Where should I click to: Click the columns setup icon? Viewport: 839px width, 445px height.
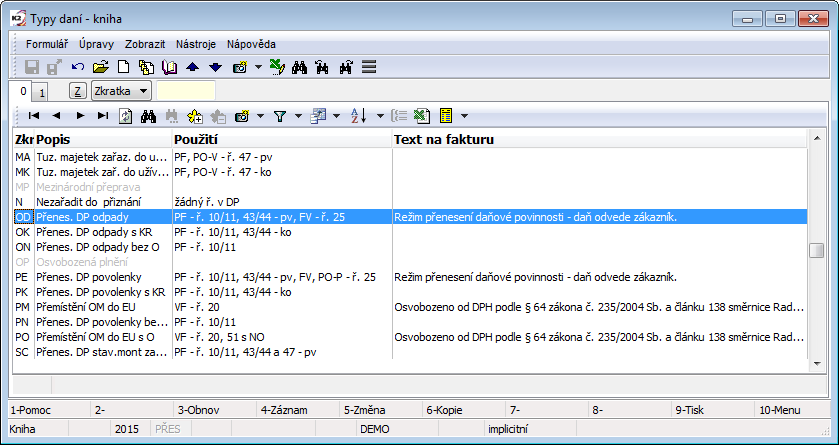coord(318,116)
